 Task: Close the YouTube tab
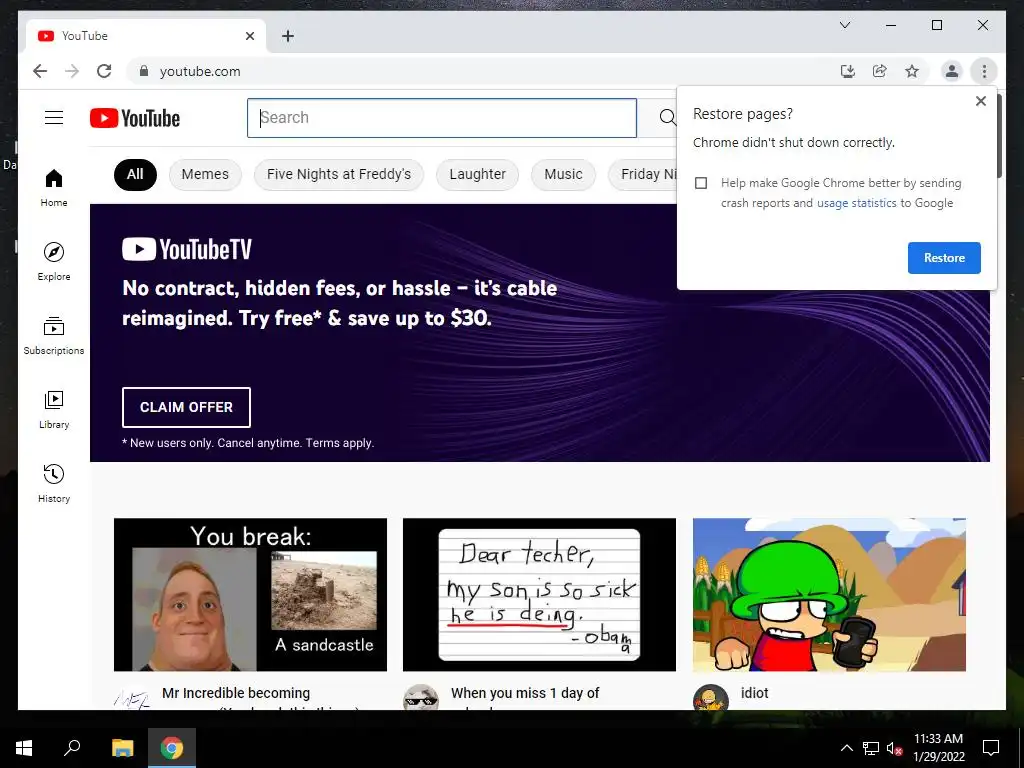coord(249,36)
